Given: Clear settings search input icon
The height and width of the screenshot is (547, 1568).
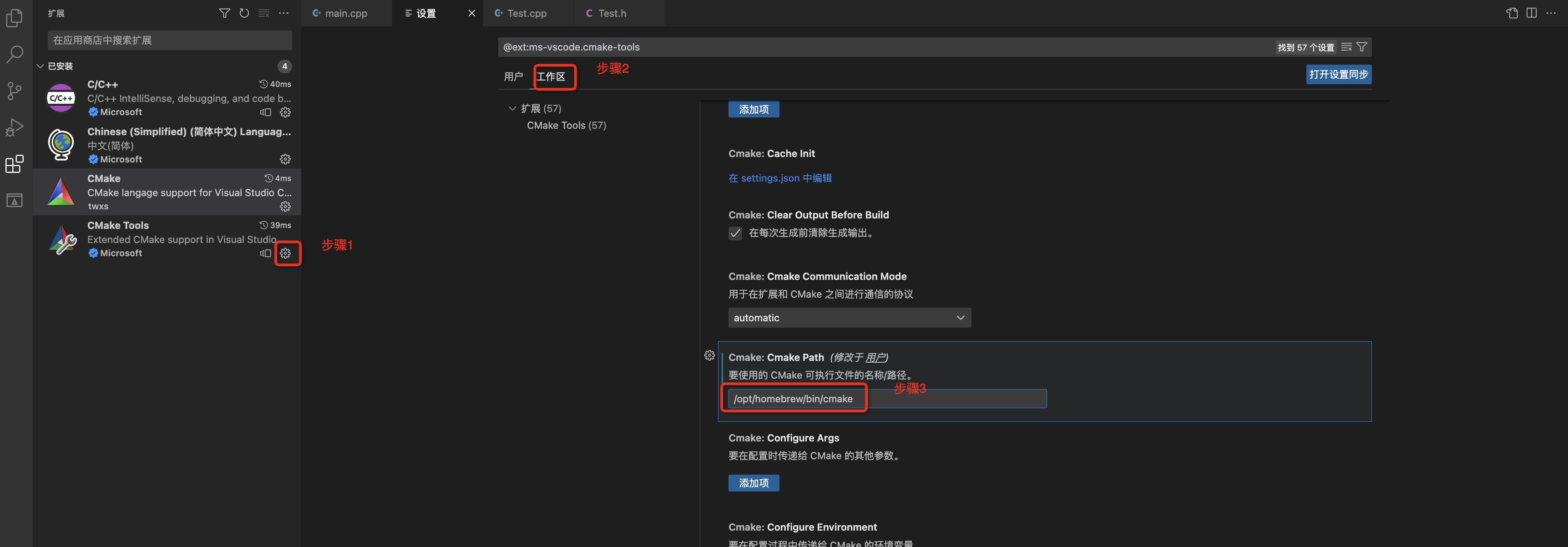Looking at the screenshot, I should (1347, 47).
